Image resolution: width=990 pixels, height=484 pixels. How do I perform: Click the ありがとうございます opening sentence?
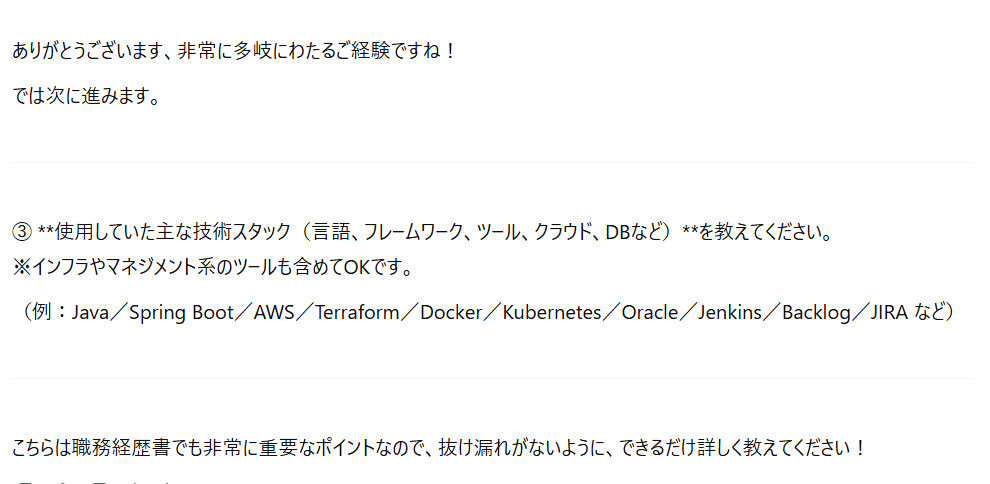(233, 51)
